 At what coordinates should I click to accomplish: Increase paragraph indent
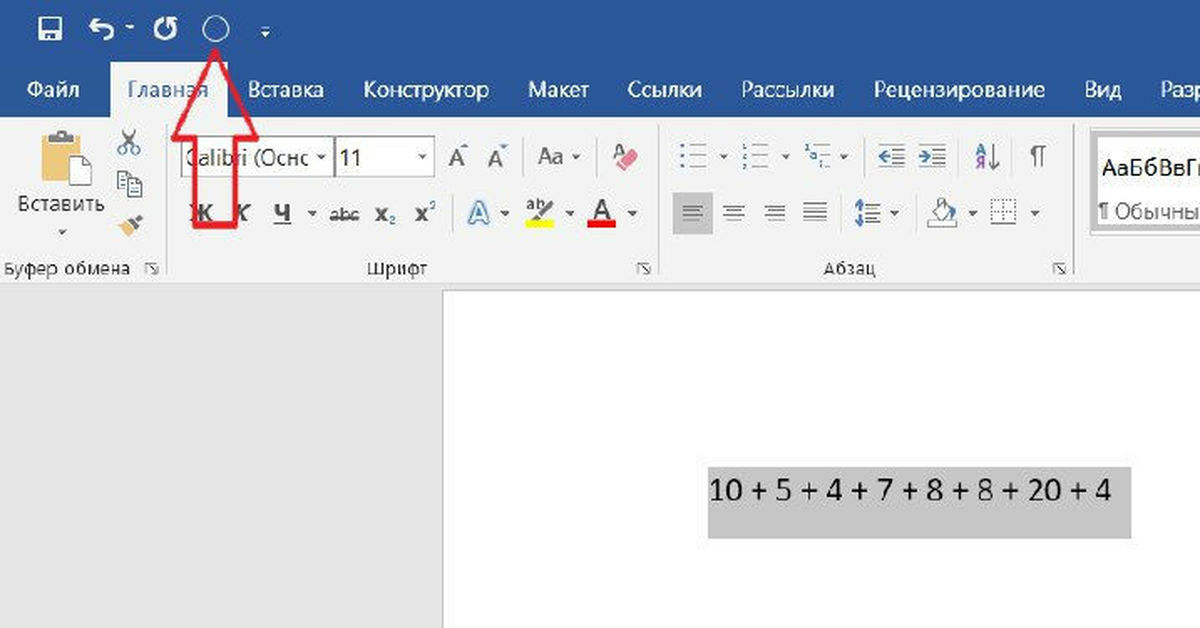coord(932,156)
